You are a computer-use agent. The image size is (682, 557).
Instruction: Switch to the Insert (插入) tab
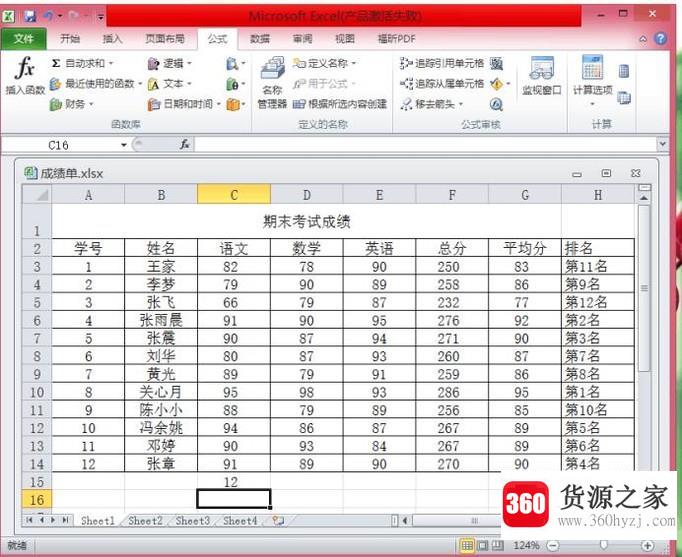tap(112, 39)
